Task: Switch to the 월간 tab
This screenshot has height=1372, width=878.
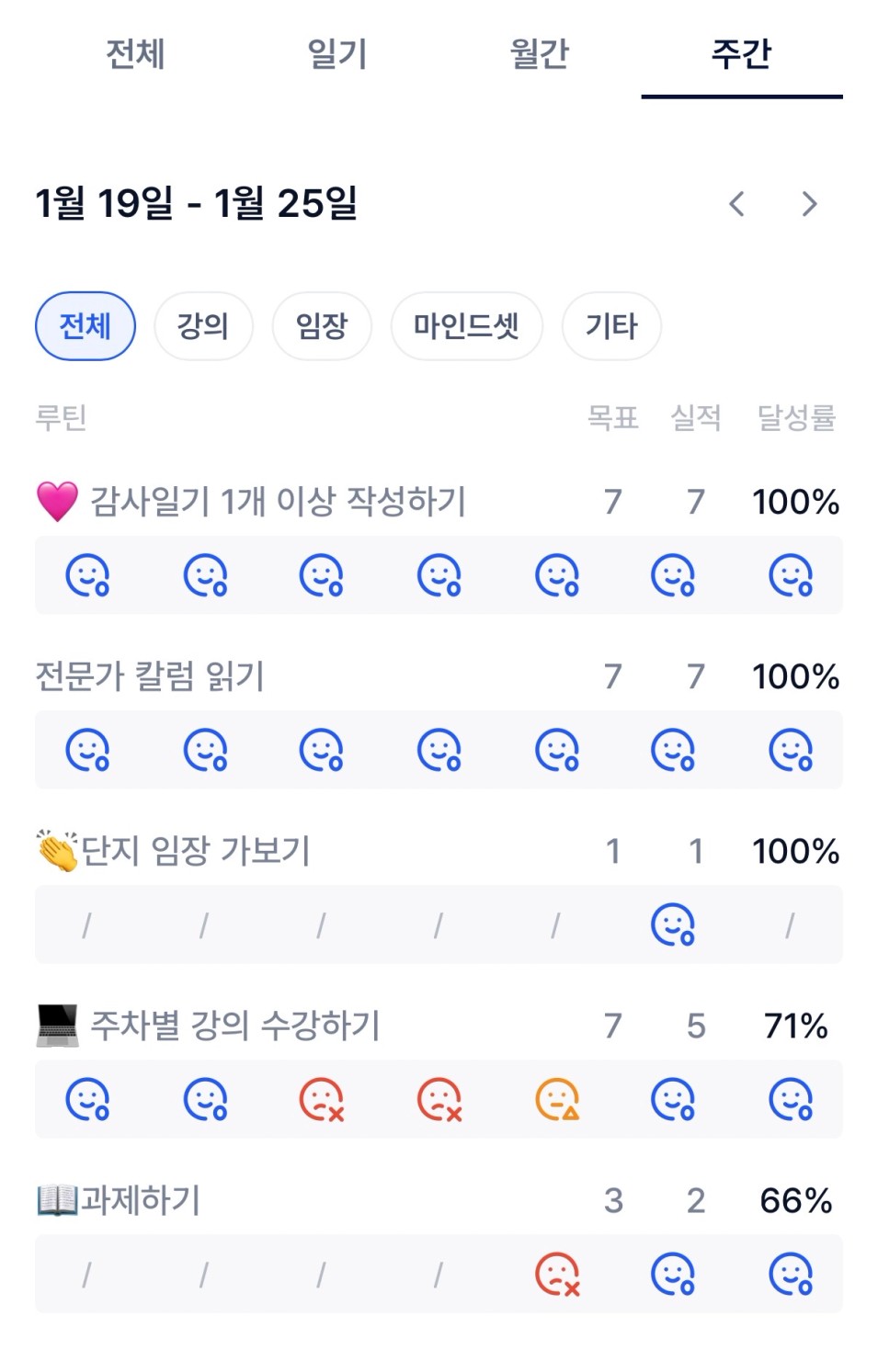Action: [540, 54]
